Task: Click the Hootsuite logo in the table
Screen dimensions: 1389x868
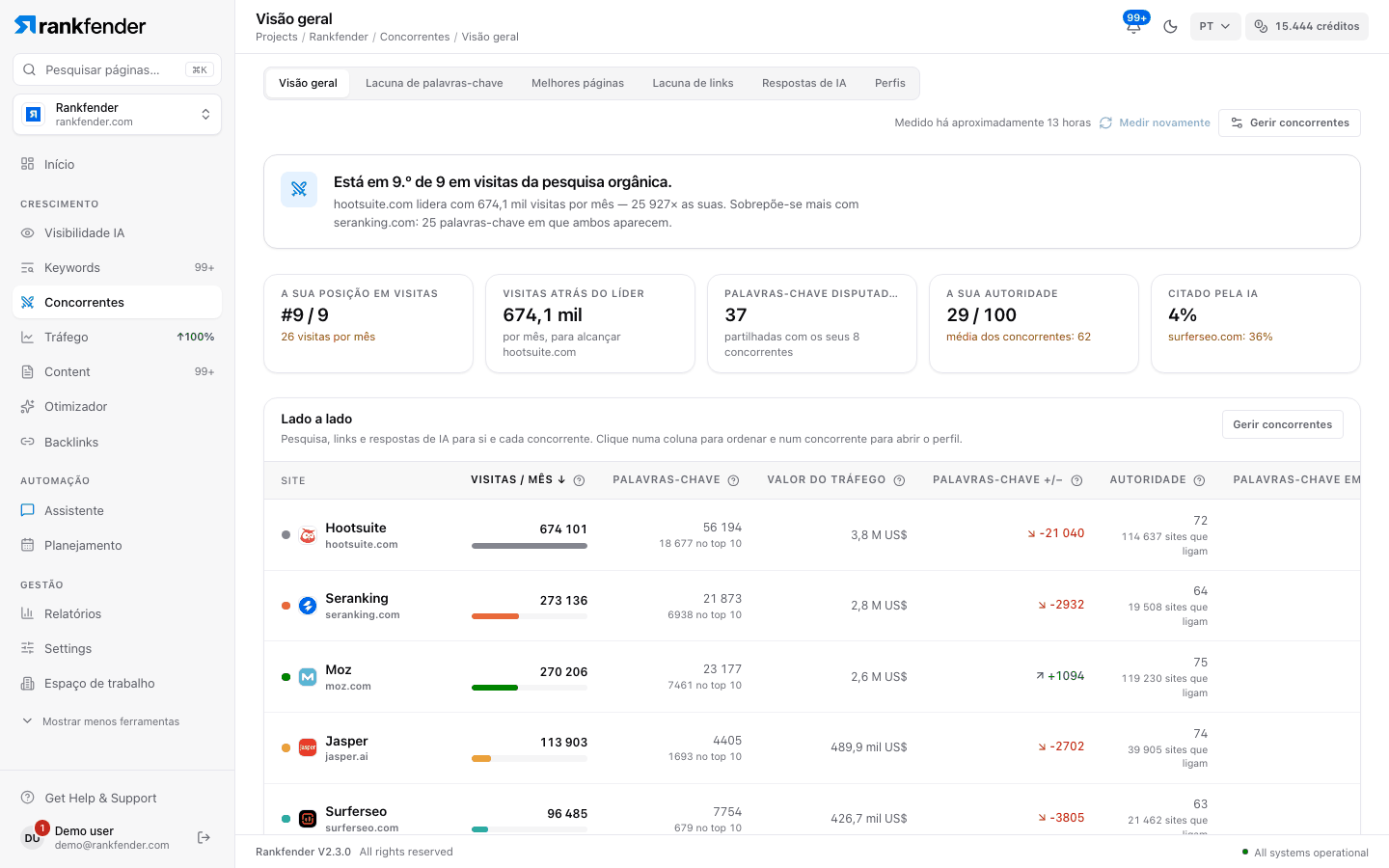Action: click(308, 535)
